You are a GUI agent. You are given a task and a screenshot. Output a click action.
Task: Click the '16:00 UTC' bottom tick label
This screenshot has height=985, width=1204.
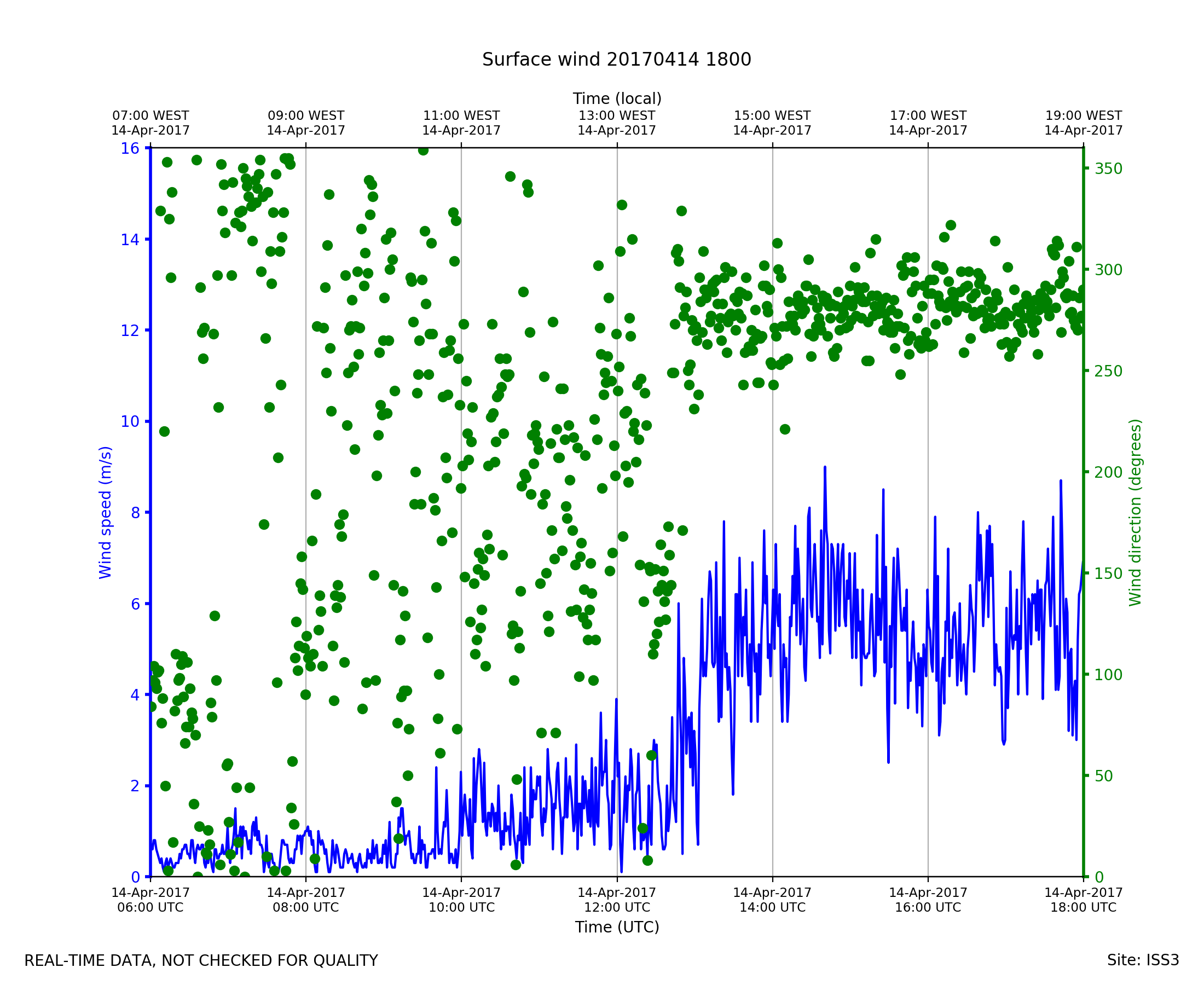pyautogui.click(x=928, y=907)
